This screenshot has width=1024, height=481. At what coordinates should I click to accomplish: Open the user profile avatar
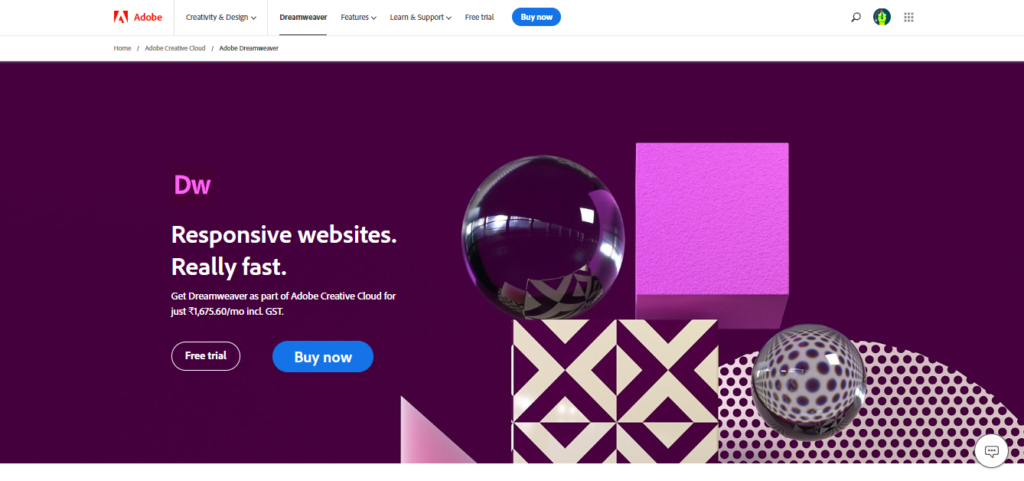click(882, 17)
